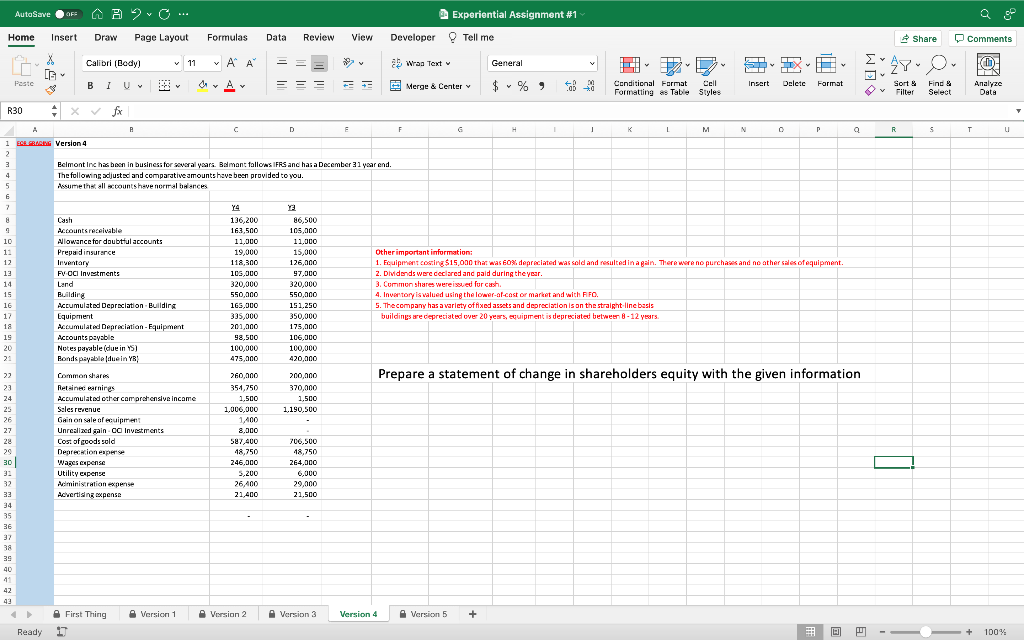Open Conditional Formatting menu

pyautogui.click(x=633, y=75)
